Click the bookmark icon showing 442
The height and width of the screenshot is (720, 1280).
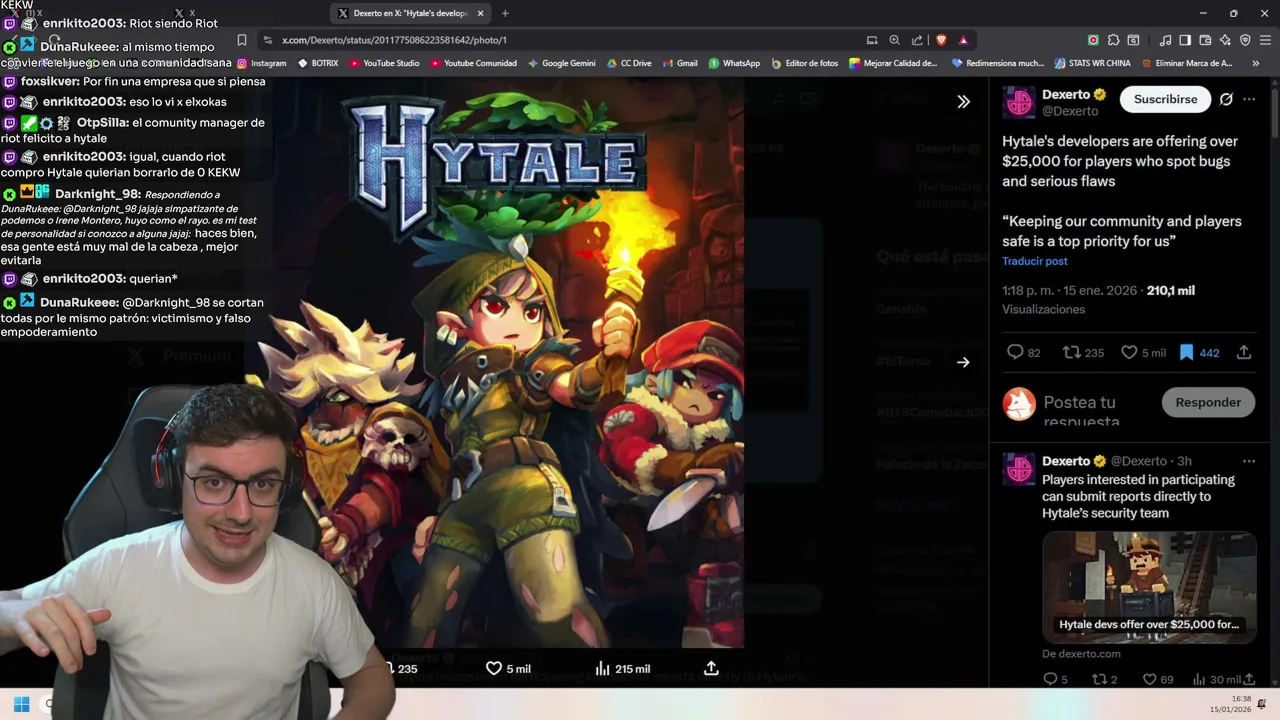(1186, 352)
